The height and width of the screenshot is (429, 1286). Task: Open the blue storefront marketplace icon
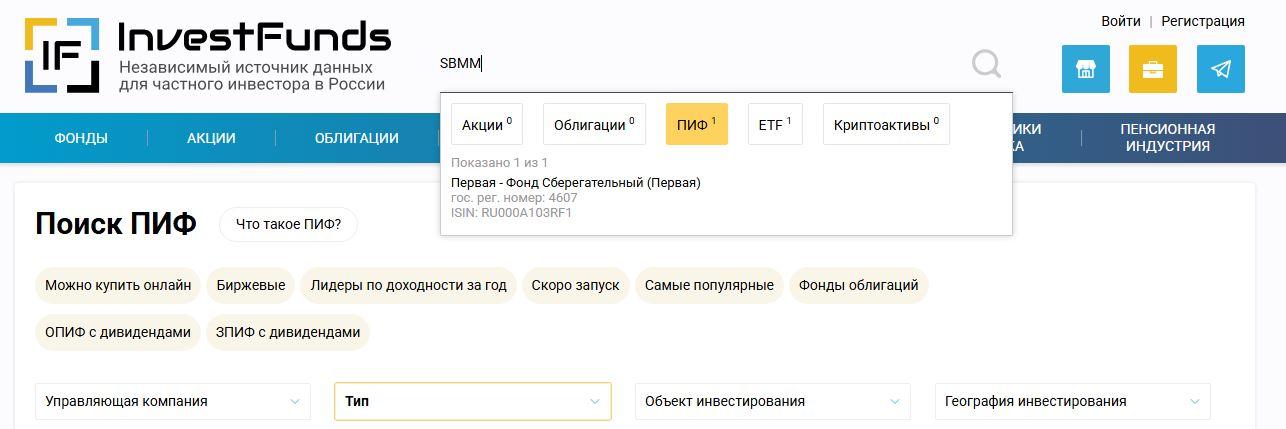tap(1085, 69)
